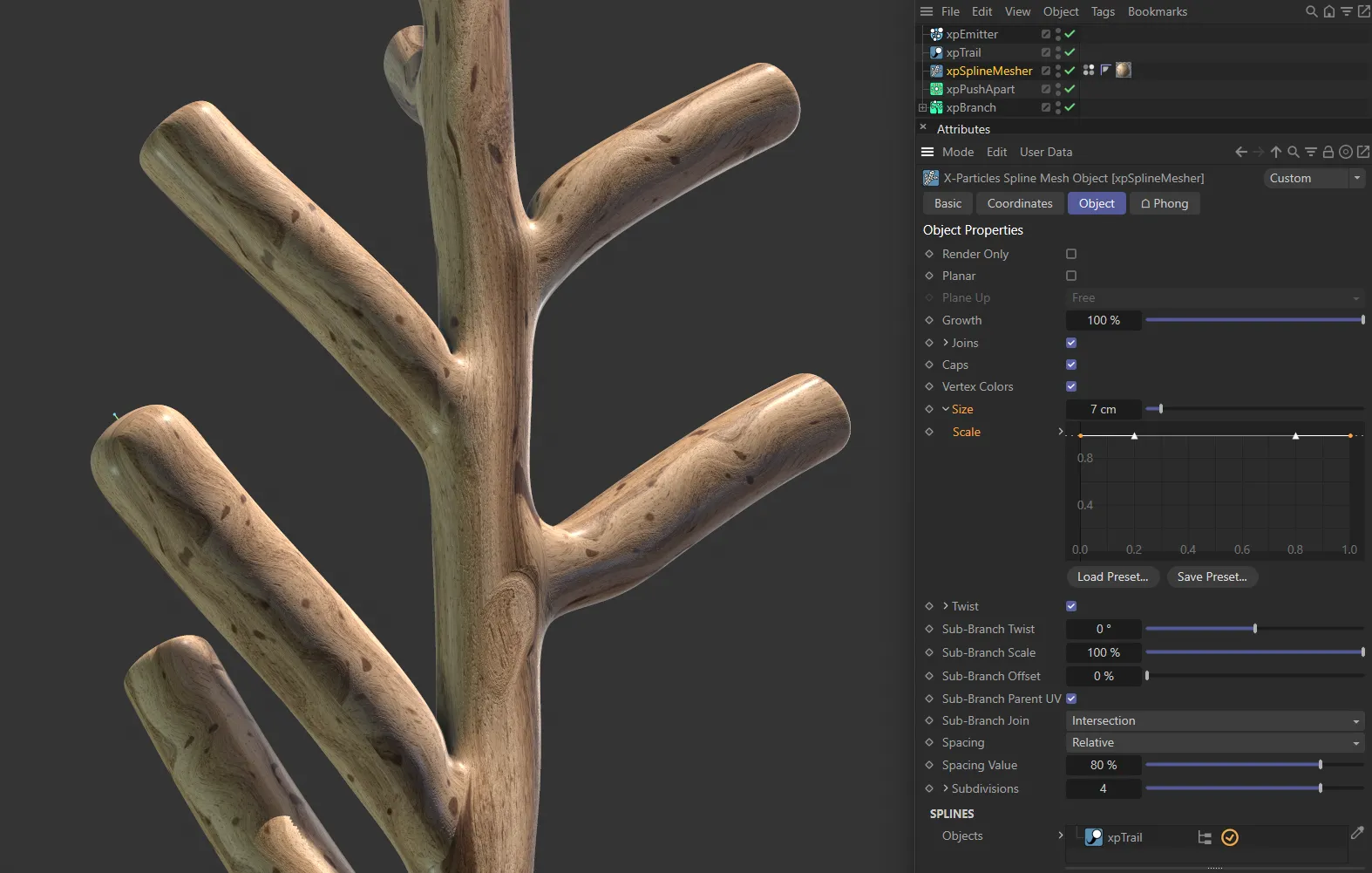Click the hierarchy icon next to xpTrail
The height and width of the screenshot is (873, 1372).
click(1205, 837)
